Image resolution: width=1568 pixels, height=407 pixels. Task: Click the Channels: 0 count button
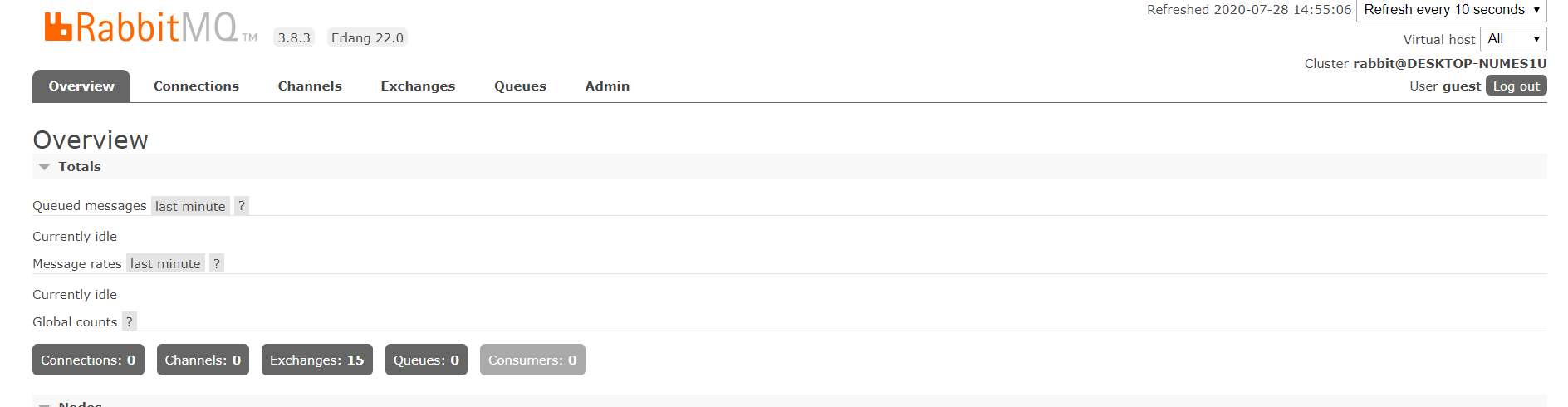coord(203,360)
